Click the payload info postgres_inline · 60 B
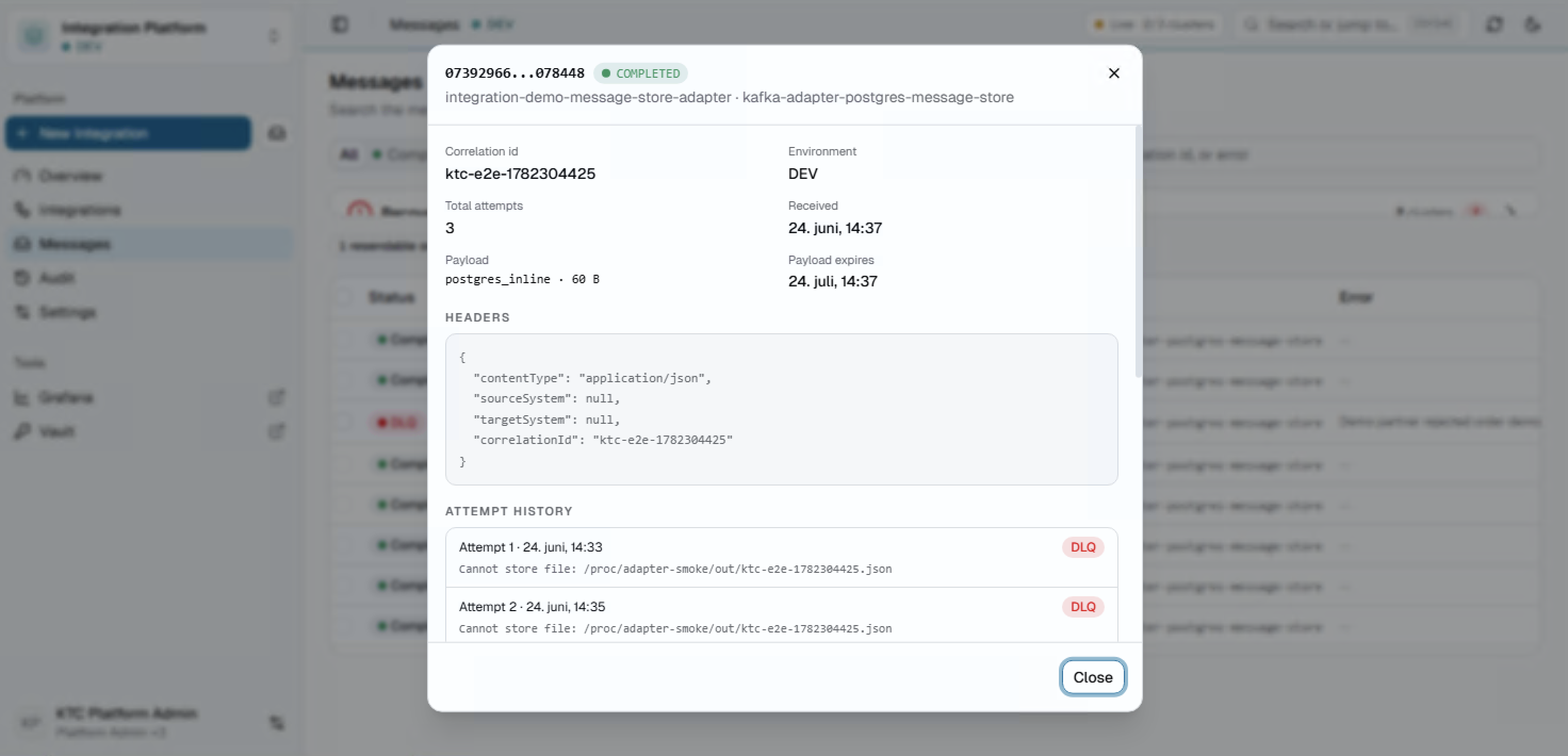1568x756 pixels. 522,279
